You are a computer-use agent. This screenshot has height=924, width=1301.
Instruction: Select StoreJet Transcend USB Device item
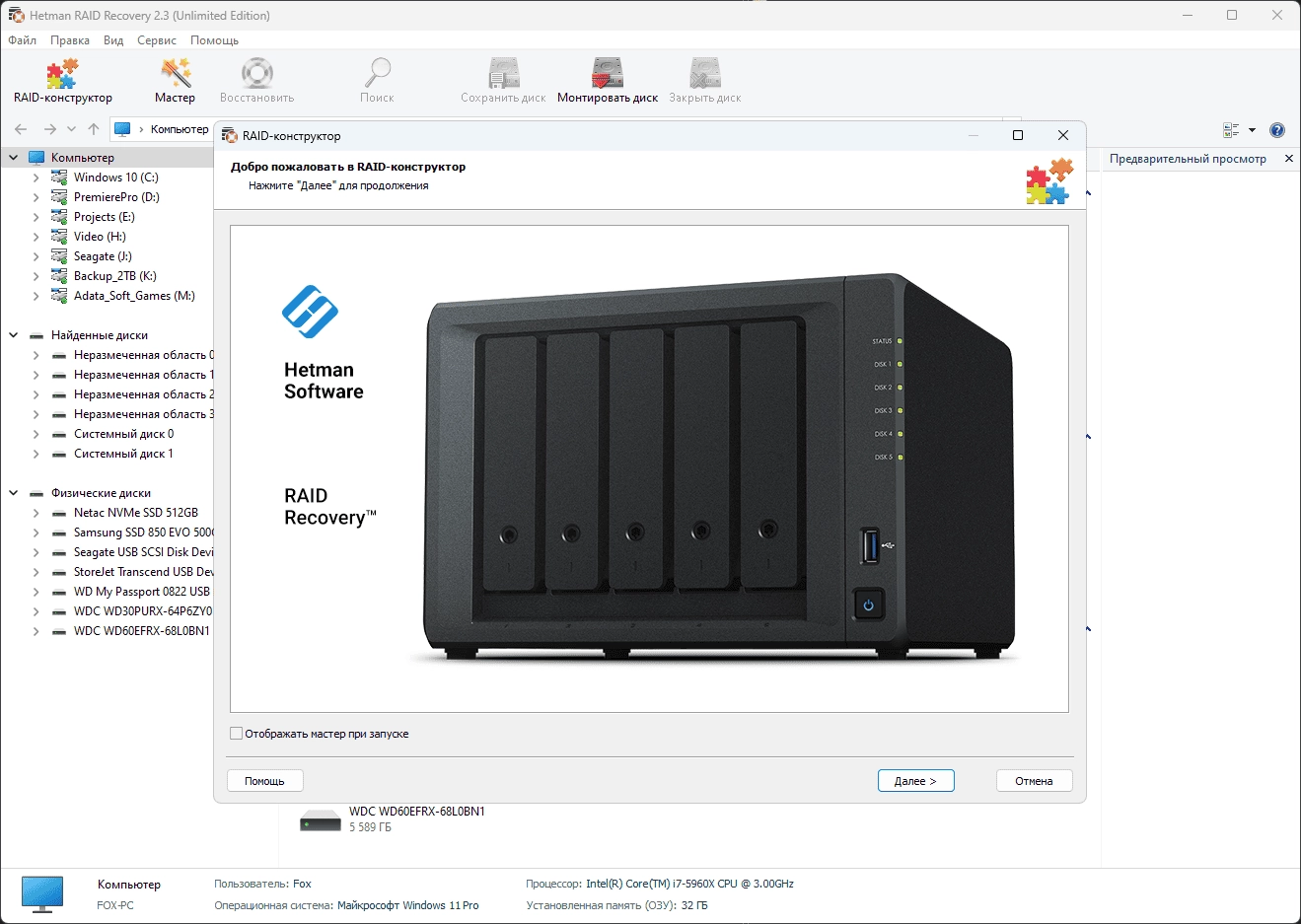click(x=143, y=572)
